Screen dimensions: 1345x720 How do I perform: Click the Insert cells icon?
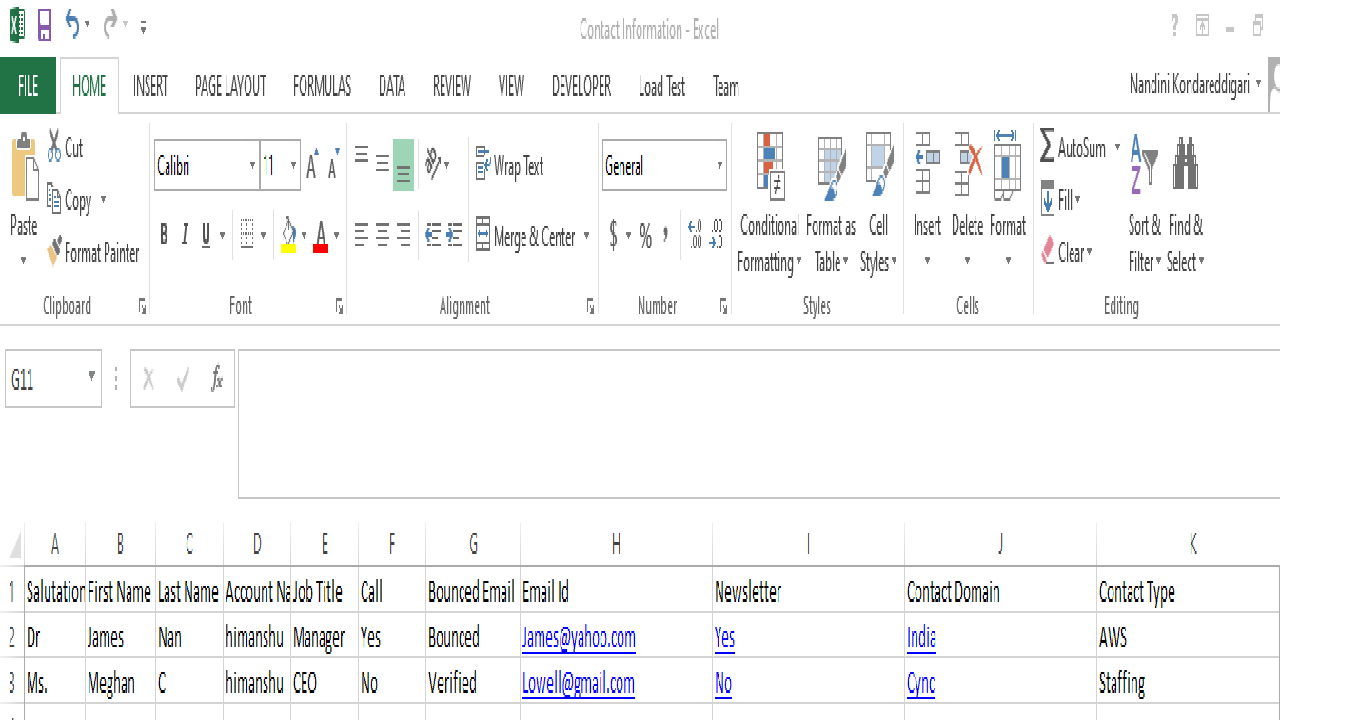coord(927,165)
